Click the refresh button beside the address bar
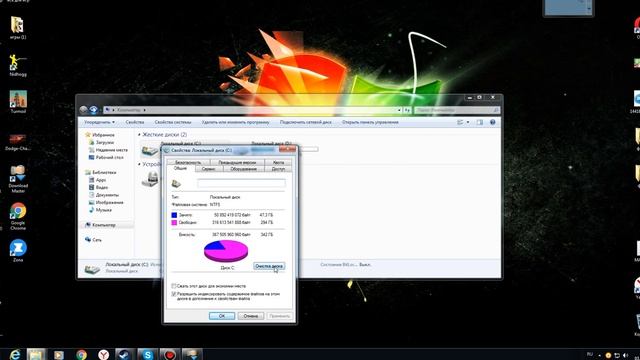 click(x=407, y=110)
